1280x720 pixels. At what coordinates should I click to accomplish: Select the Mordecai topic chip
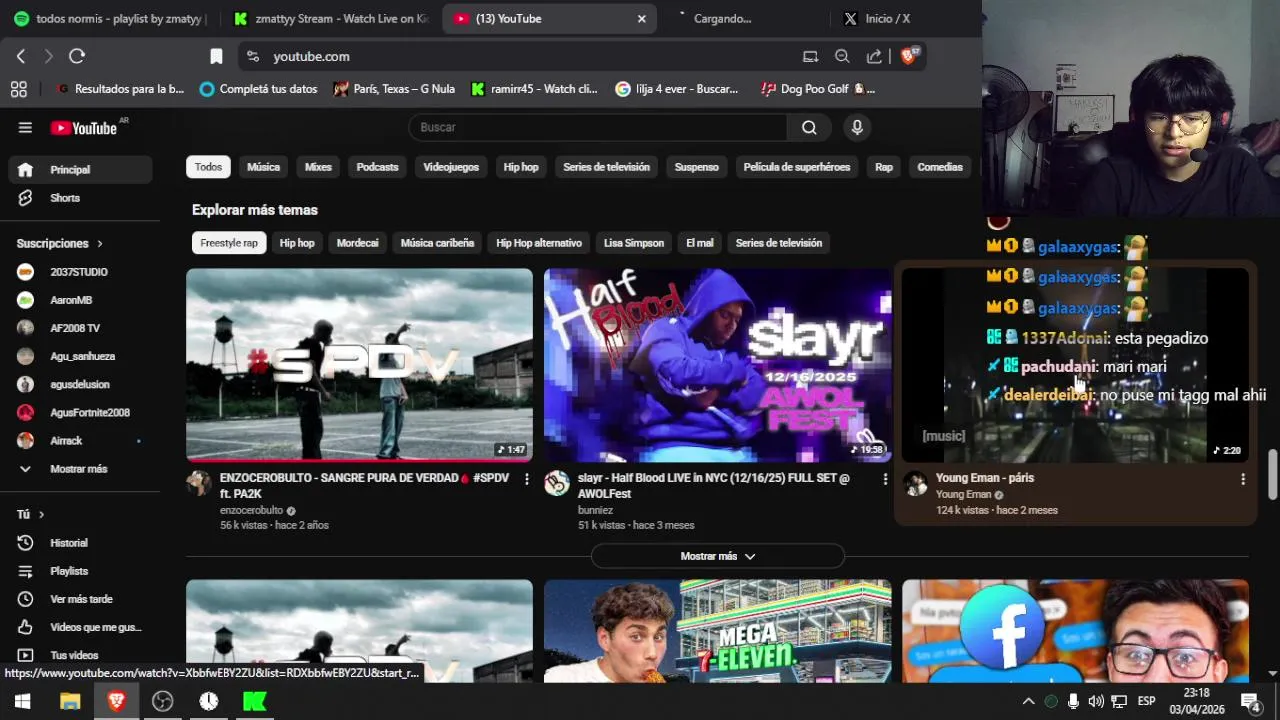click(357, 243)
